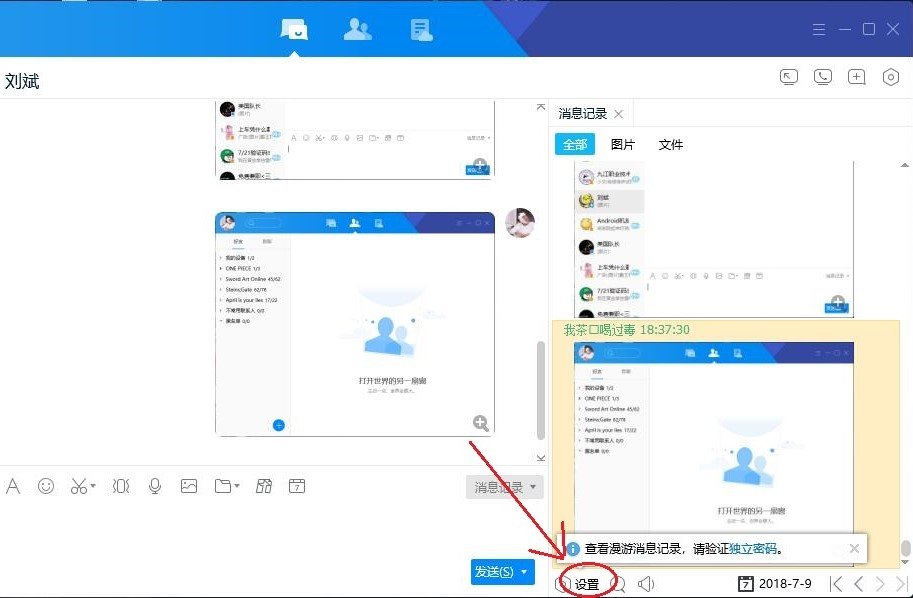This screenshot has width=913, height=598.
Task: Send an image using the picture icon
Action: 190,486
